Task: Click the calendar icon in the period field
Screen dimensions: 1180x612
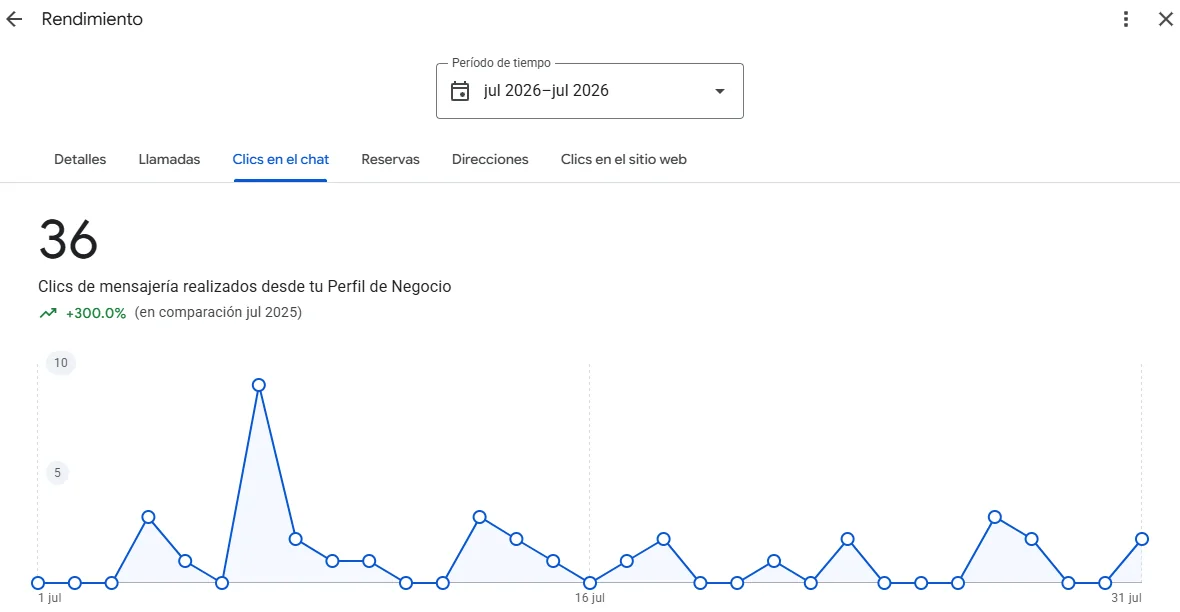Action: (460, 91)
